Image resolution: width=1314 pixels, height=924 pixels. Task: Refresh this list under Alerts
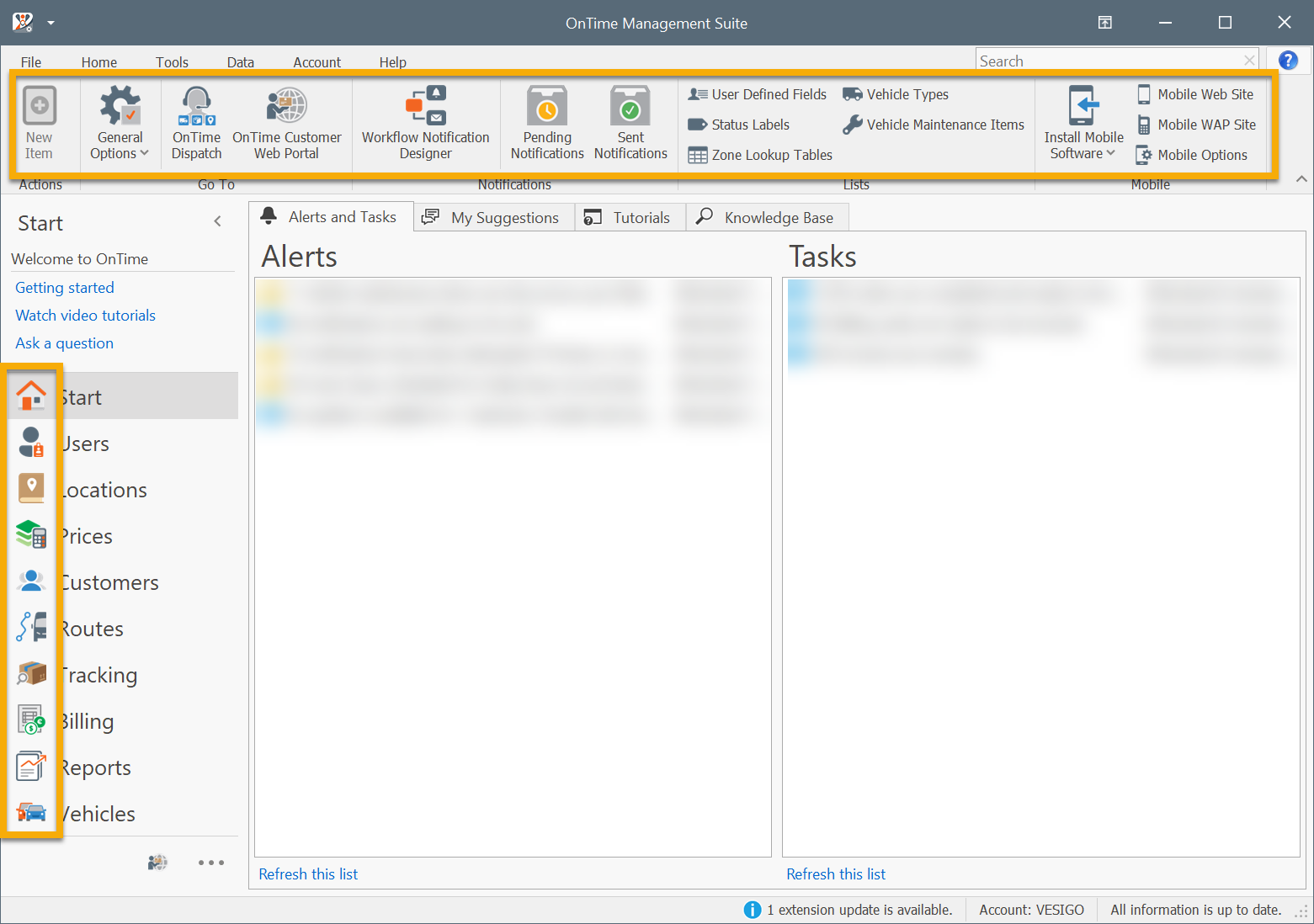click(308, 874)
